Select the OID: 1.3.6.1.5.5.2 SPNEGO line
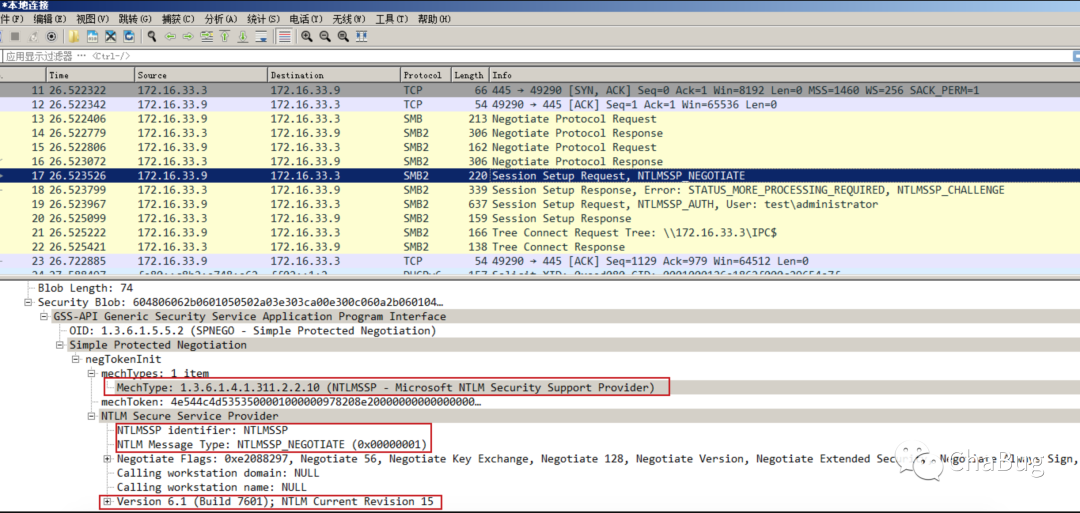Viewport: 1080px width, 513px height. pos(253,331)
